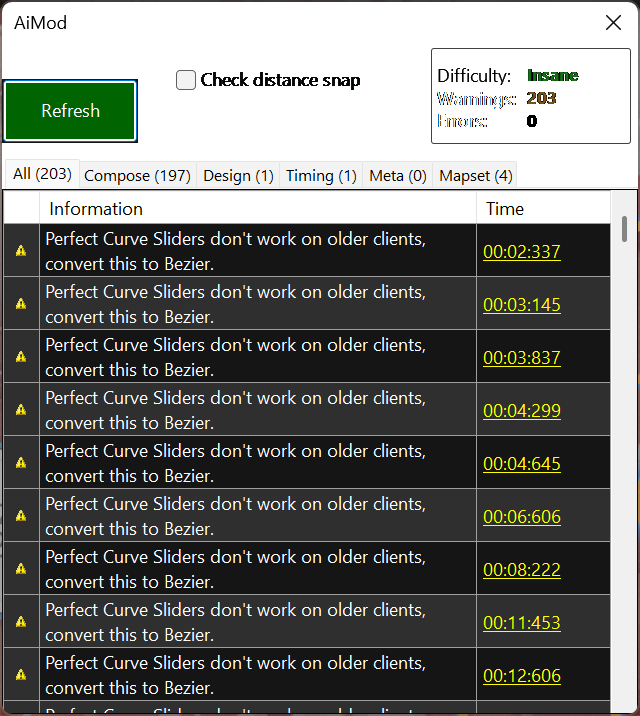The width and height of the screenshot is (640, 716).
Task: Jump to timestamp 00:03:837
Action: pyautogui.click(x=522, y=358)
